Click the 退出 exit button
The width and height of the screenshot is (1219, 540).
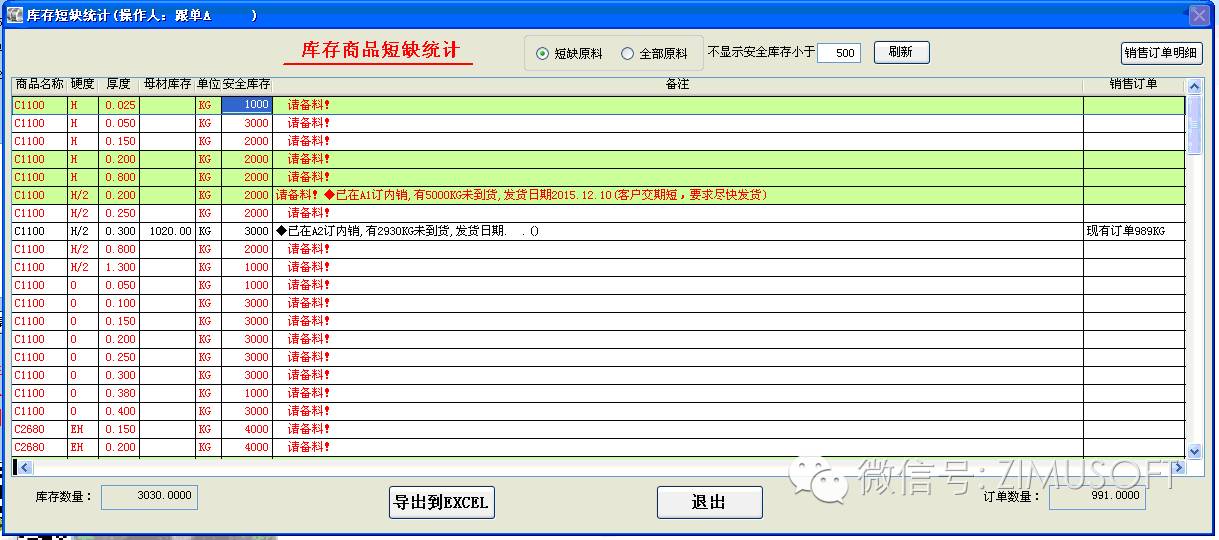(709, 502)
